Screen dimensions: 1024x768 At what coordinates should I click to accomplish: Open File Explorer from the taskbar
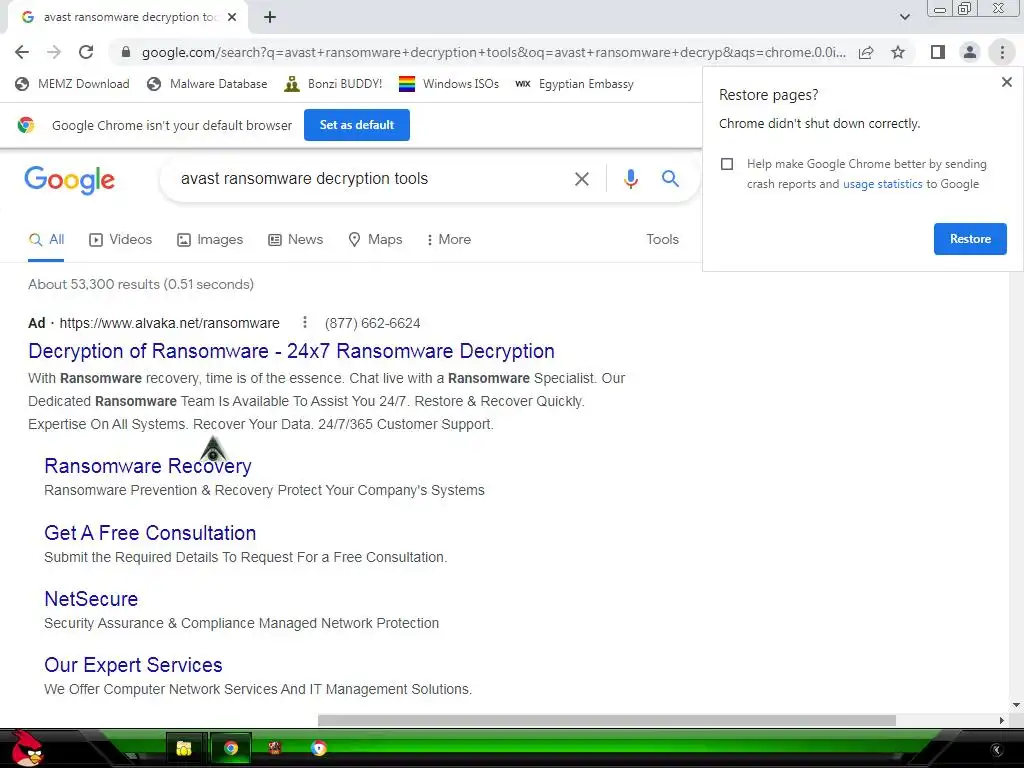[184, 748]
